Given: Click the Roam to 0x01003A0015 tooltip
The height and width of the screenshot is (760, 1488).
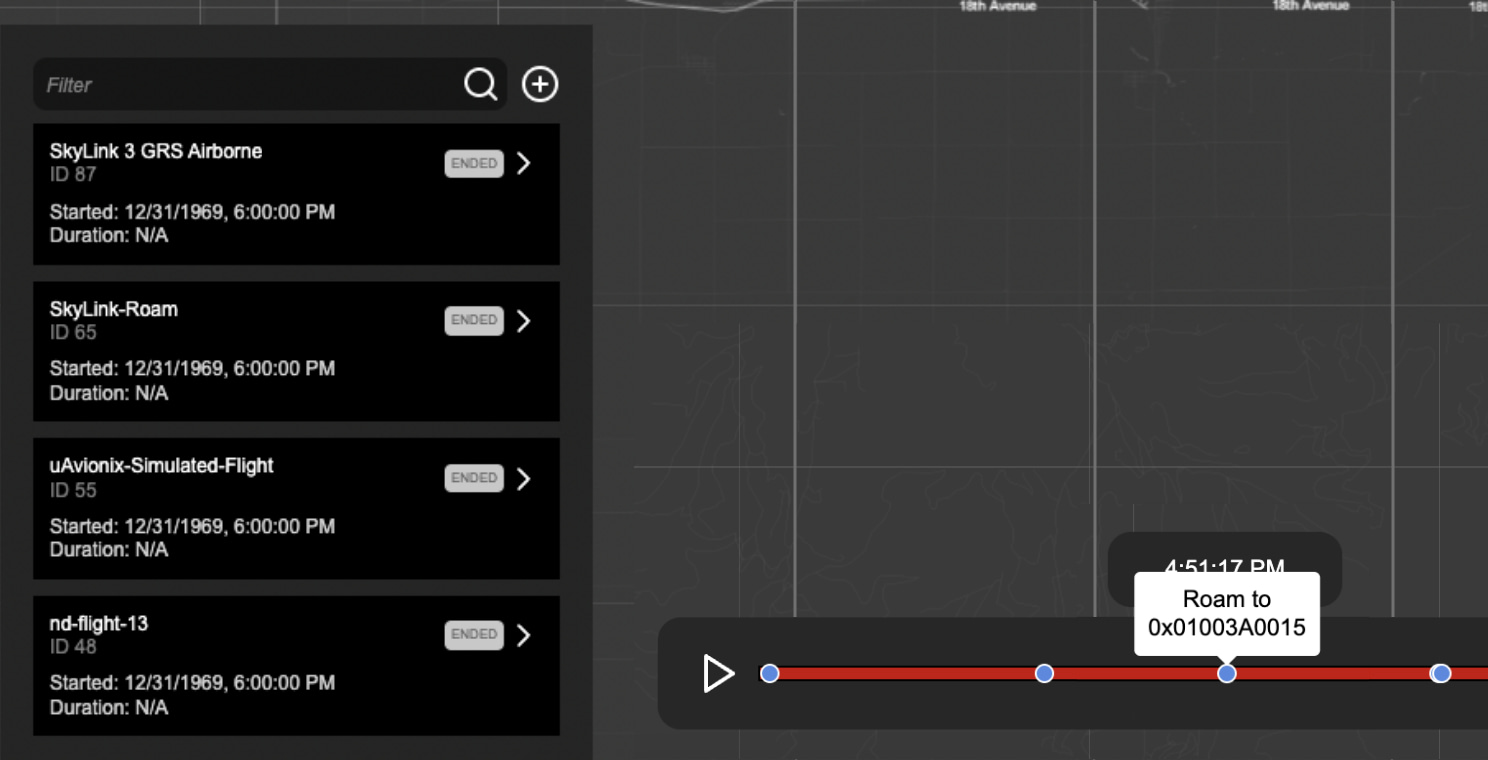Looking at the screenshot, I should (x=1227, y=614).
